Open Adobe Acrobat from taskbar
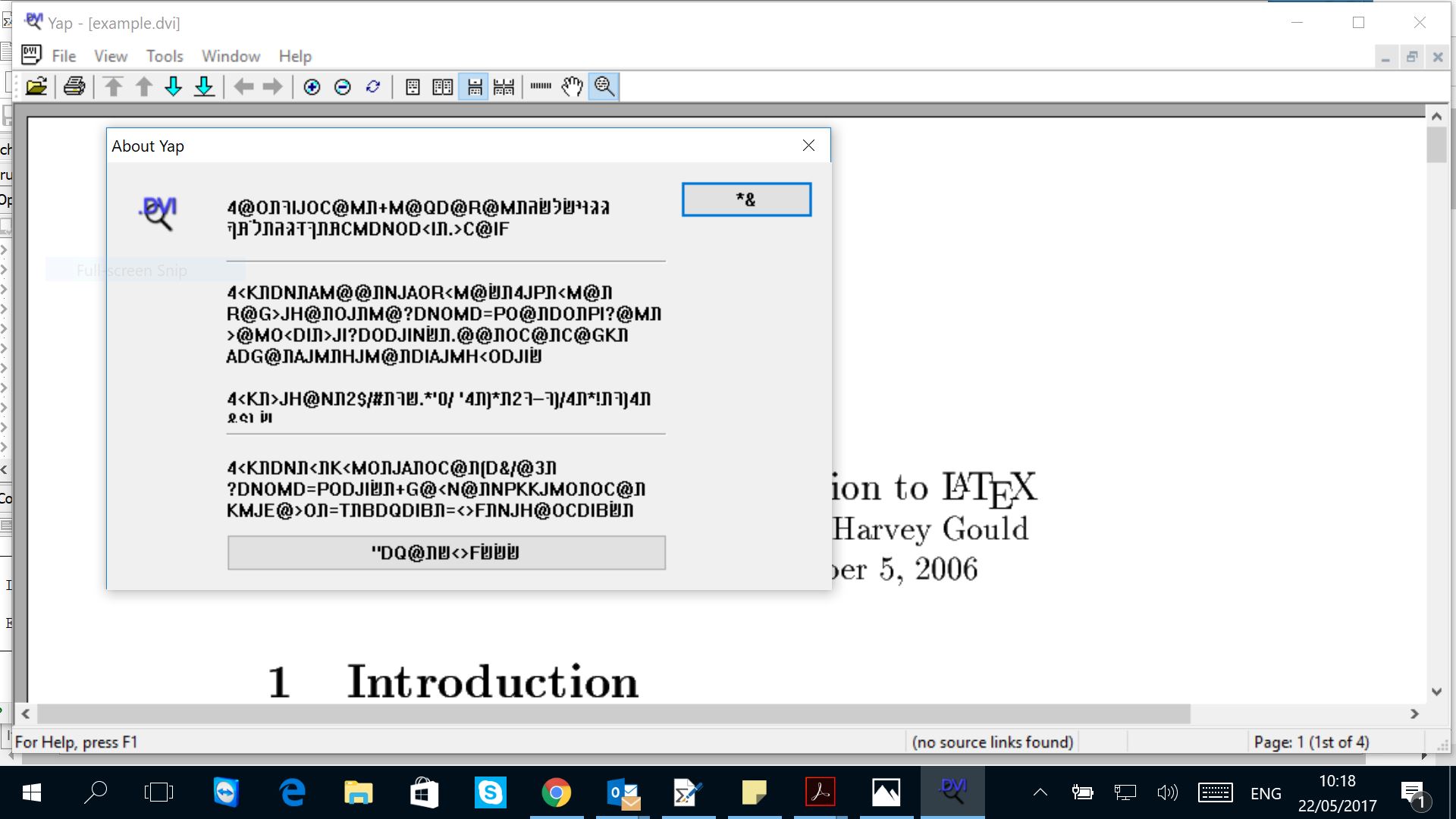 (x=820, y=793)
